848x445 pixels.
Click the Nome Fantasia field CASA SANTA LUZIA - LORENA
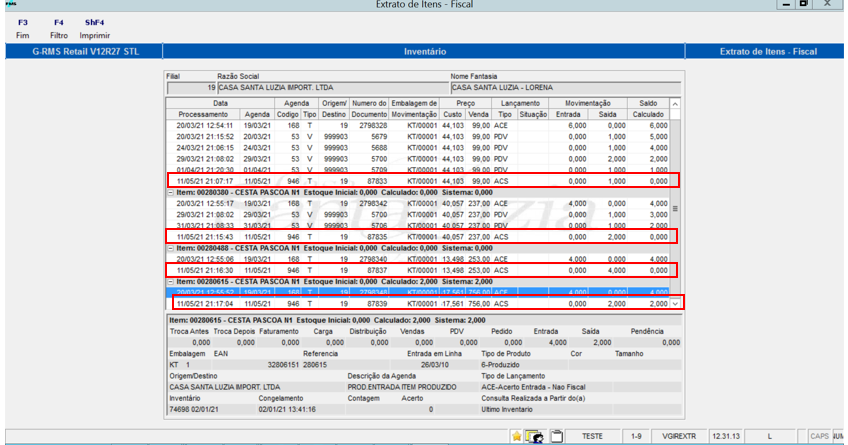565,88
